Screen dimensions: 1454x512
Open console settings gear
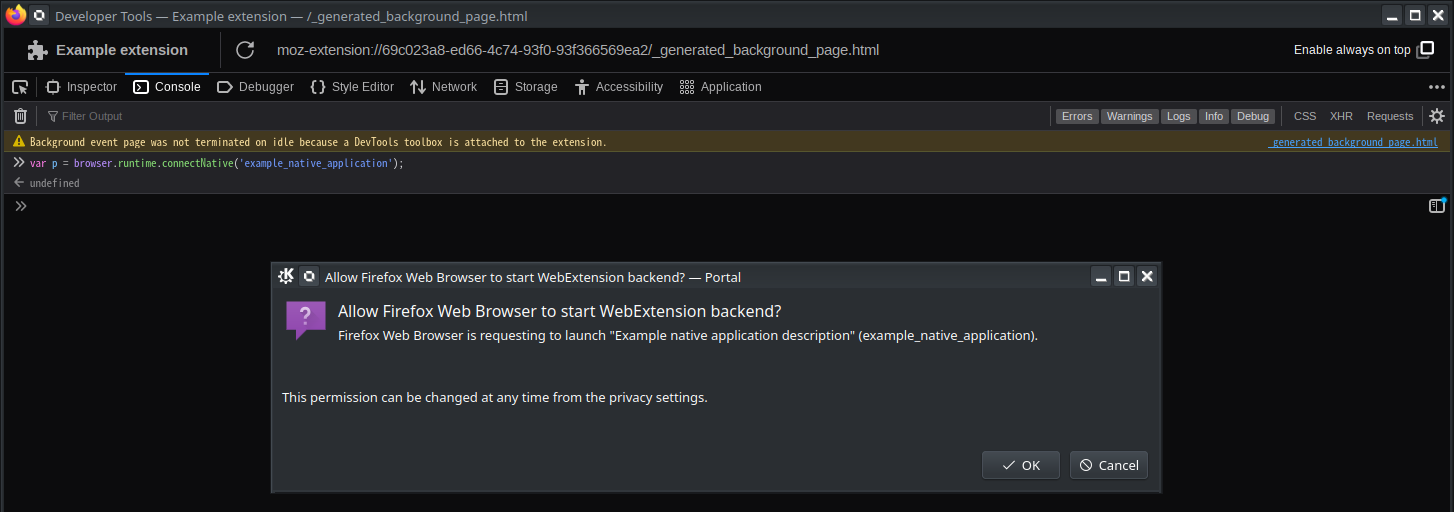[1437, 116]
